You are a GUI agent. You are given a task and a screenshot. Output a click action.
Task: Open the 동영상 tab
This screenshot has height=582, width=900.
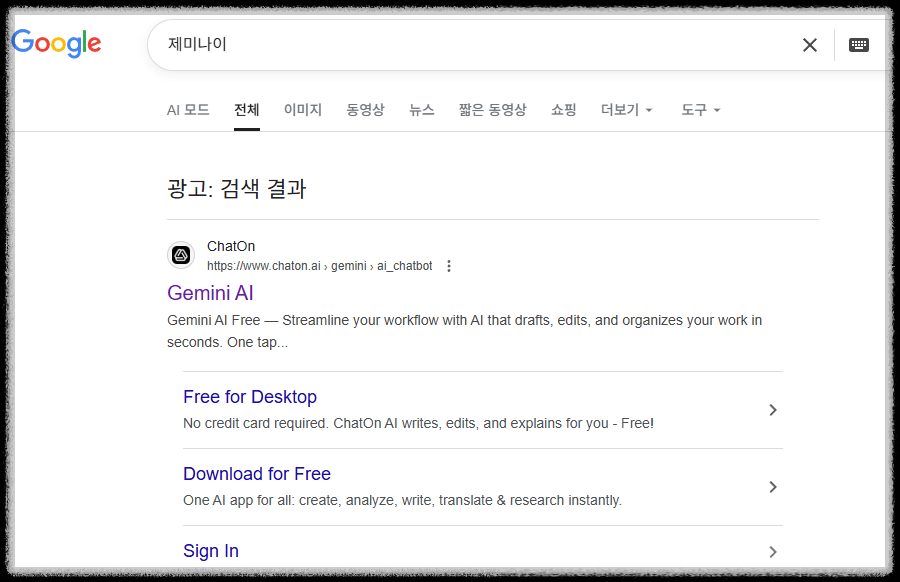366,110
